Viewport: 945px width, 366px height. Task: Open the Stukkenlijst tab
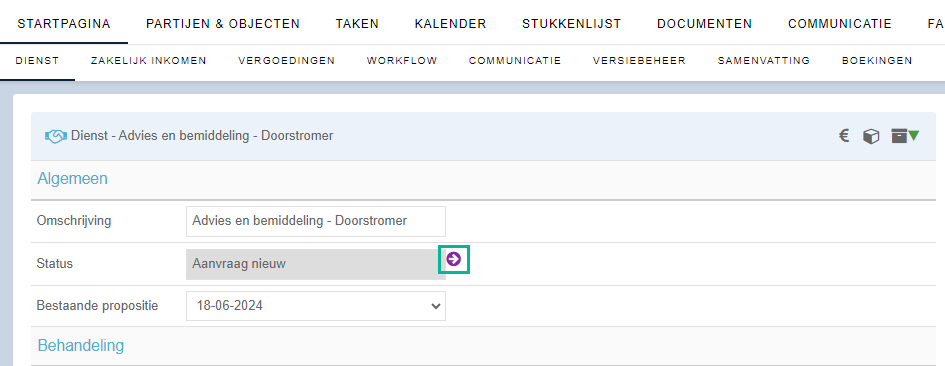[x=572, y=24]
